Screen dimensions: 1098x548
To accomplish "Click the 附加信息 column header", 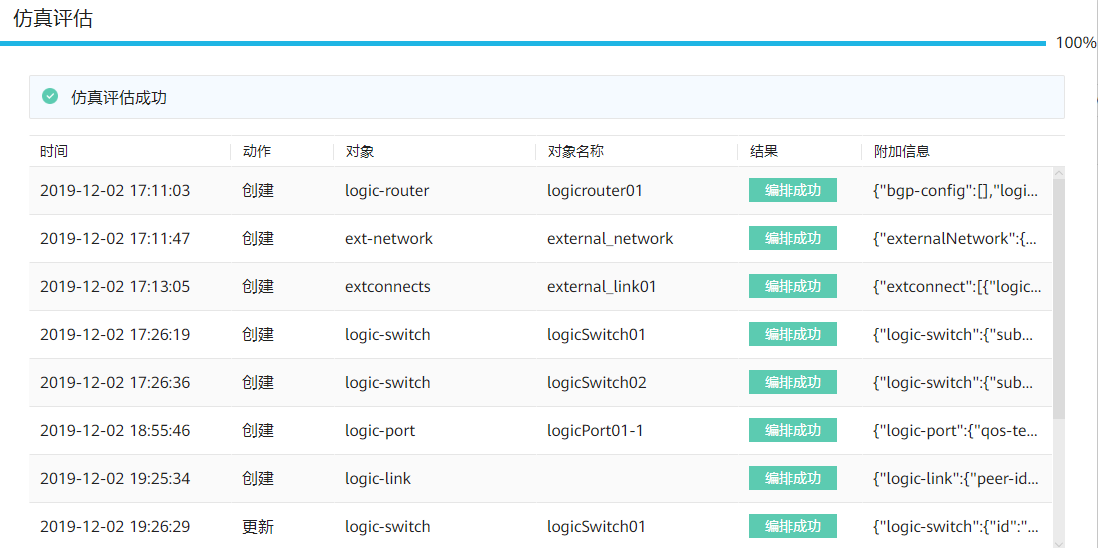I will coord(901,152).
